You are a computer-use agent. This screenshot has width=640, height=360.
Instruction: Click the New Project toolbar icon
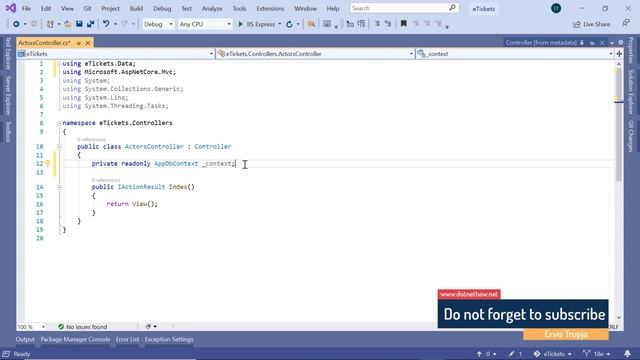[x=50, y=24]
